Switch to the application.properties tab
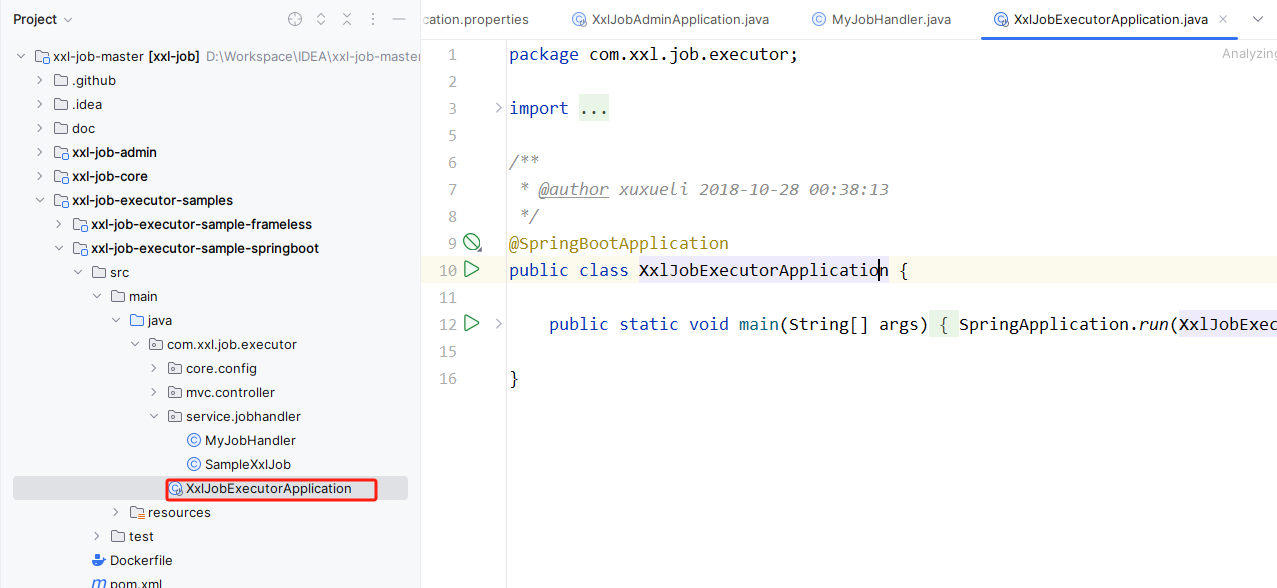Image resolution: width=1277 pixels, height=588 pixels. coord(475,19)
